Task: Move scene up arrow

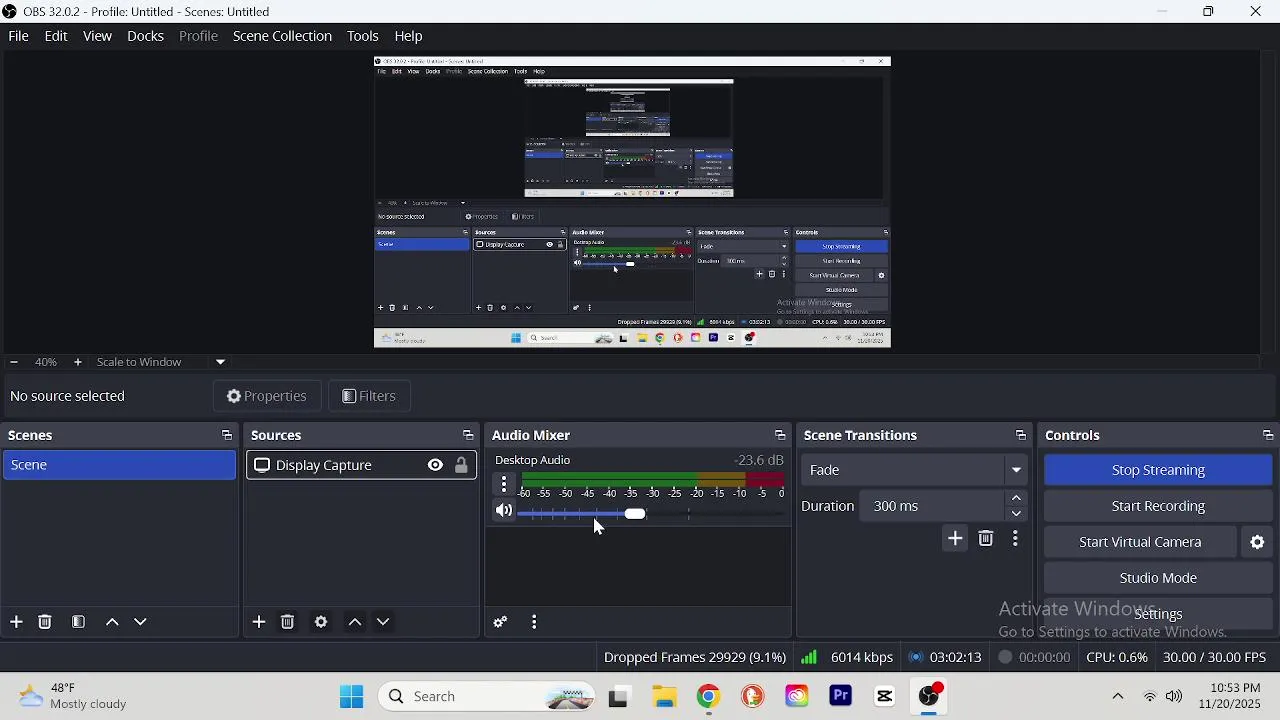Action: coord(112,622)
